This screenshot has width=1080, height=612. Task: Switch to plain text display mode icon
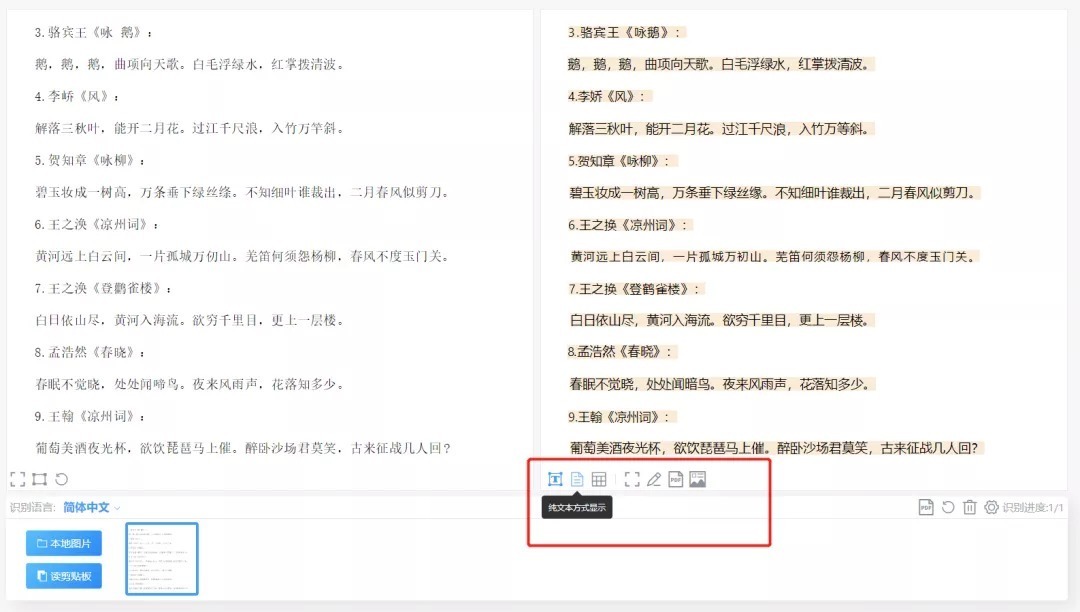coord(577,479)
